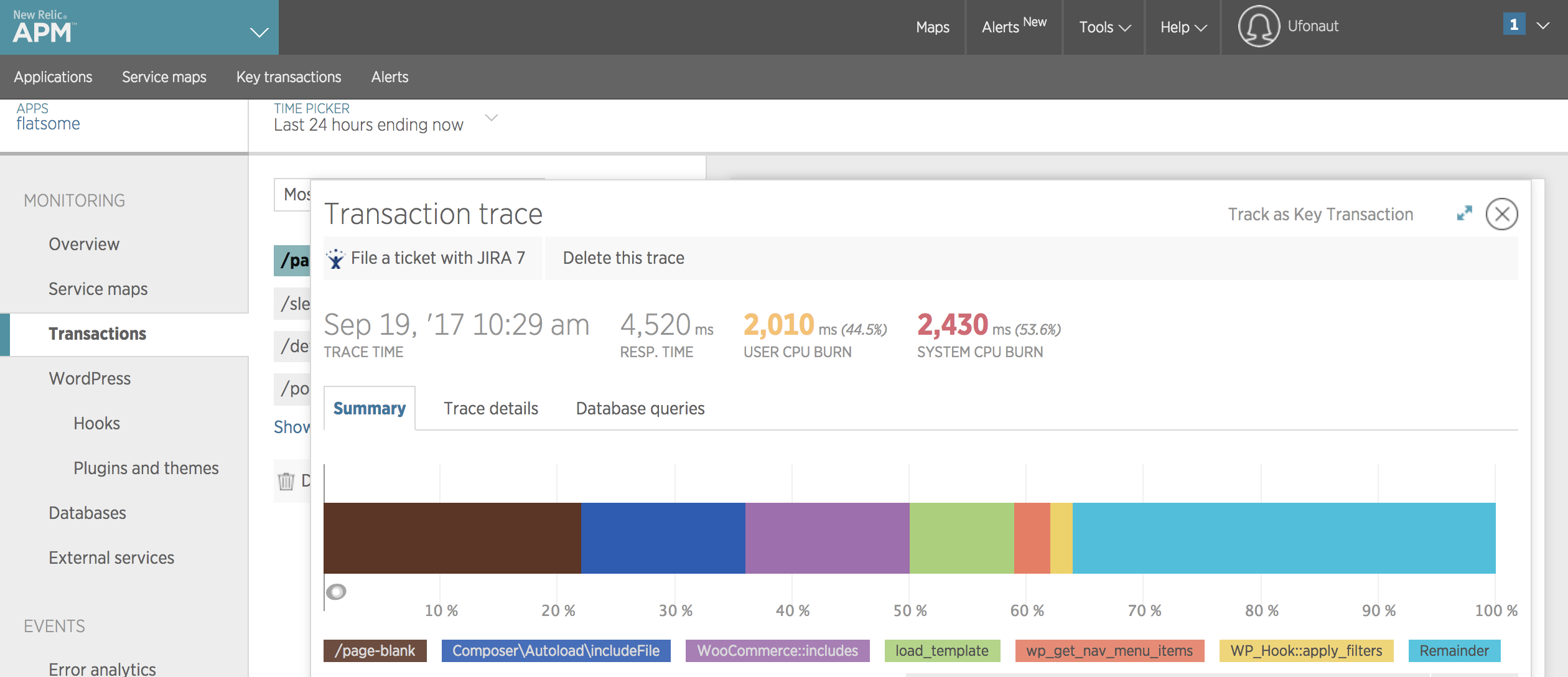Open Plugins and themes in the sidebar

tap(146, 468)
